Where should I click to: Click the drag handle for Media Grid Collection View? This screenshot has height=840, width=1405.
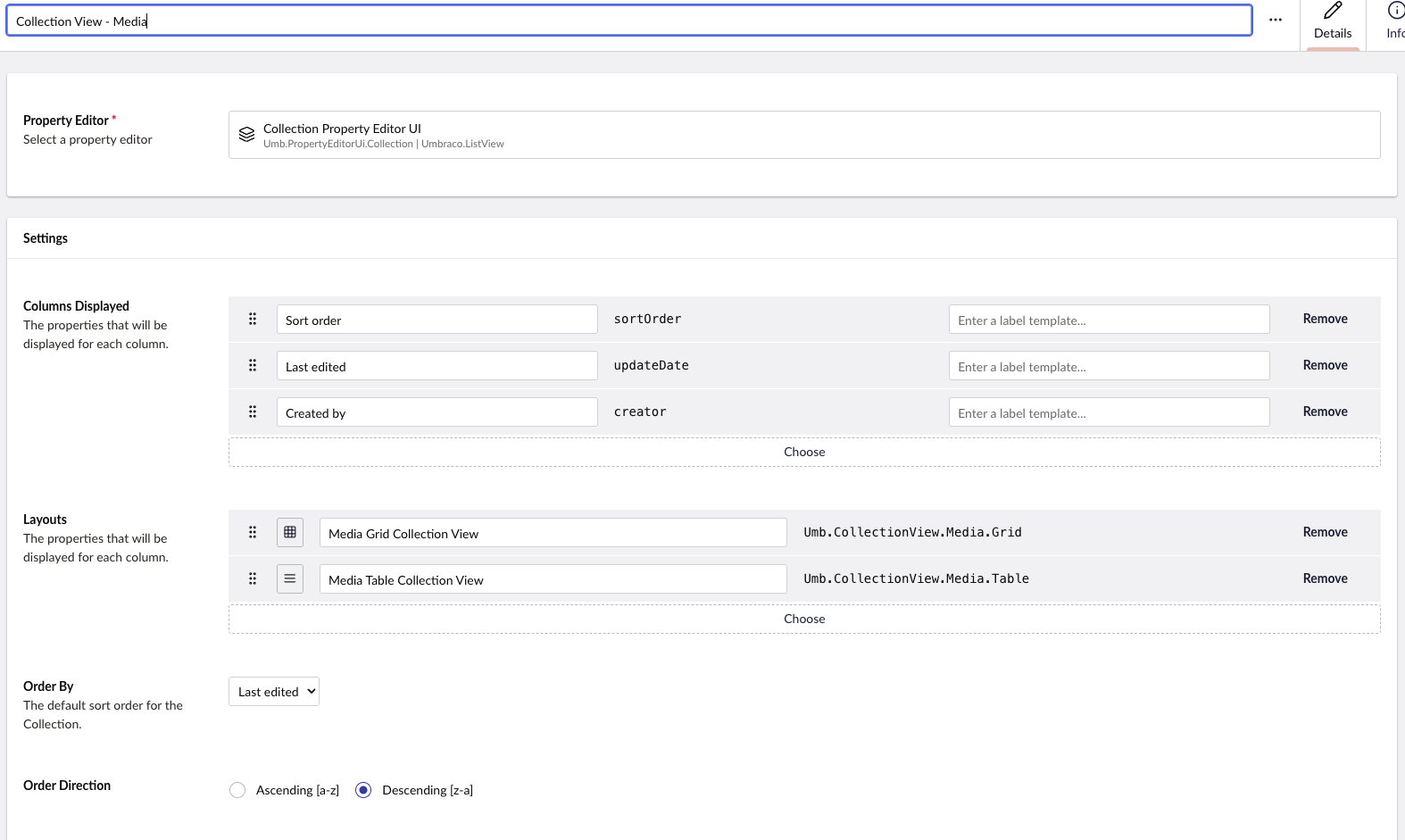(x=253, y=532)
